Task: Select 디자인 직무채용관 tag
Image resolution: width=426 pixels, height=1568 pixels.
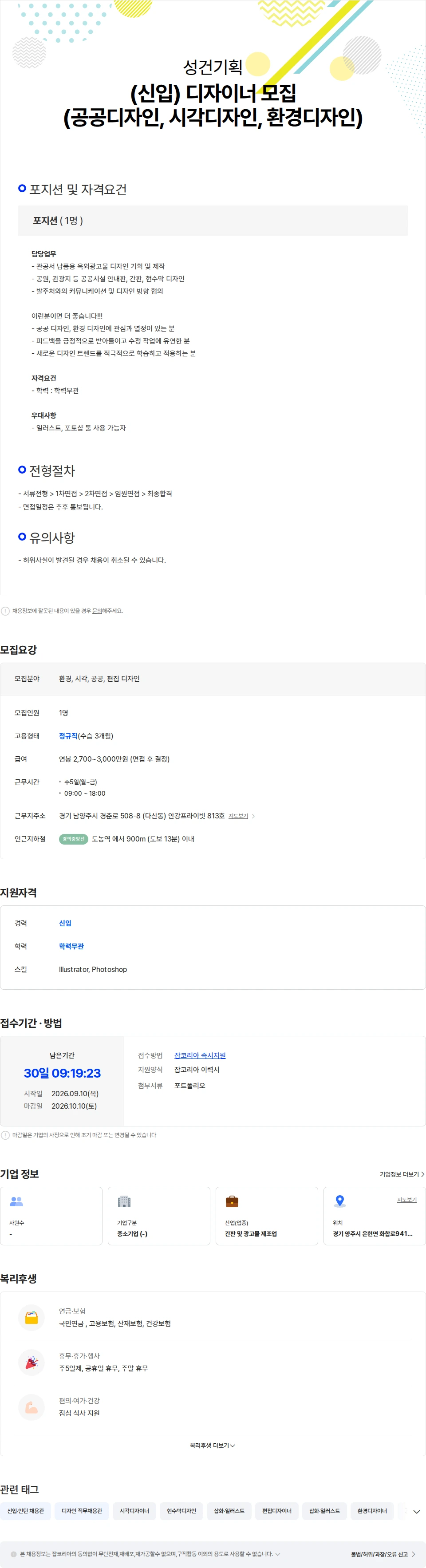Action: [x=82, y=1511]
